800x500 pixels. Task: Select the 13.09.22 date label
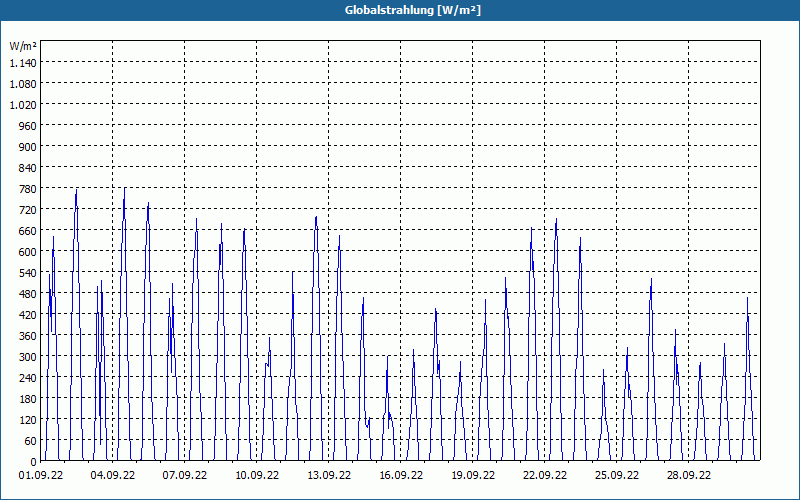tap(329, 476)
